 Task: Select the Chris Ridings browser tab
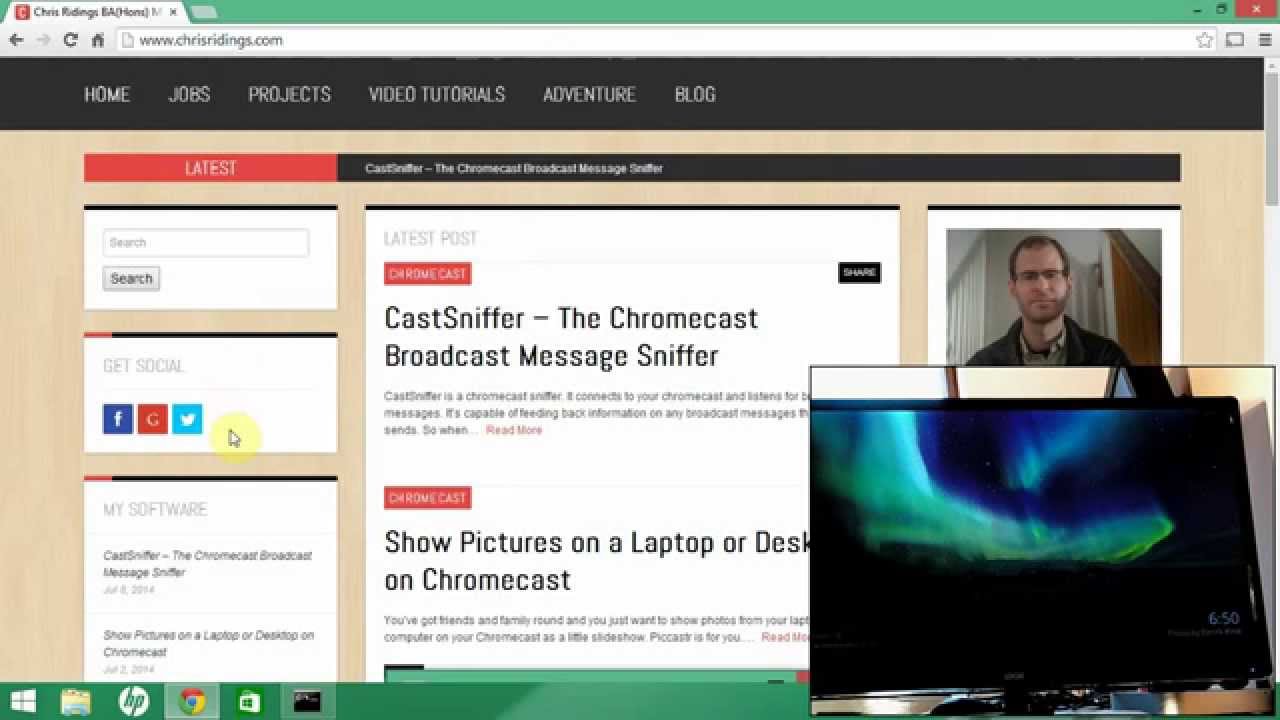point(96,12)
